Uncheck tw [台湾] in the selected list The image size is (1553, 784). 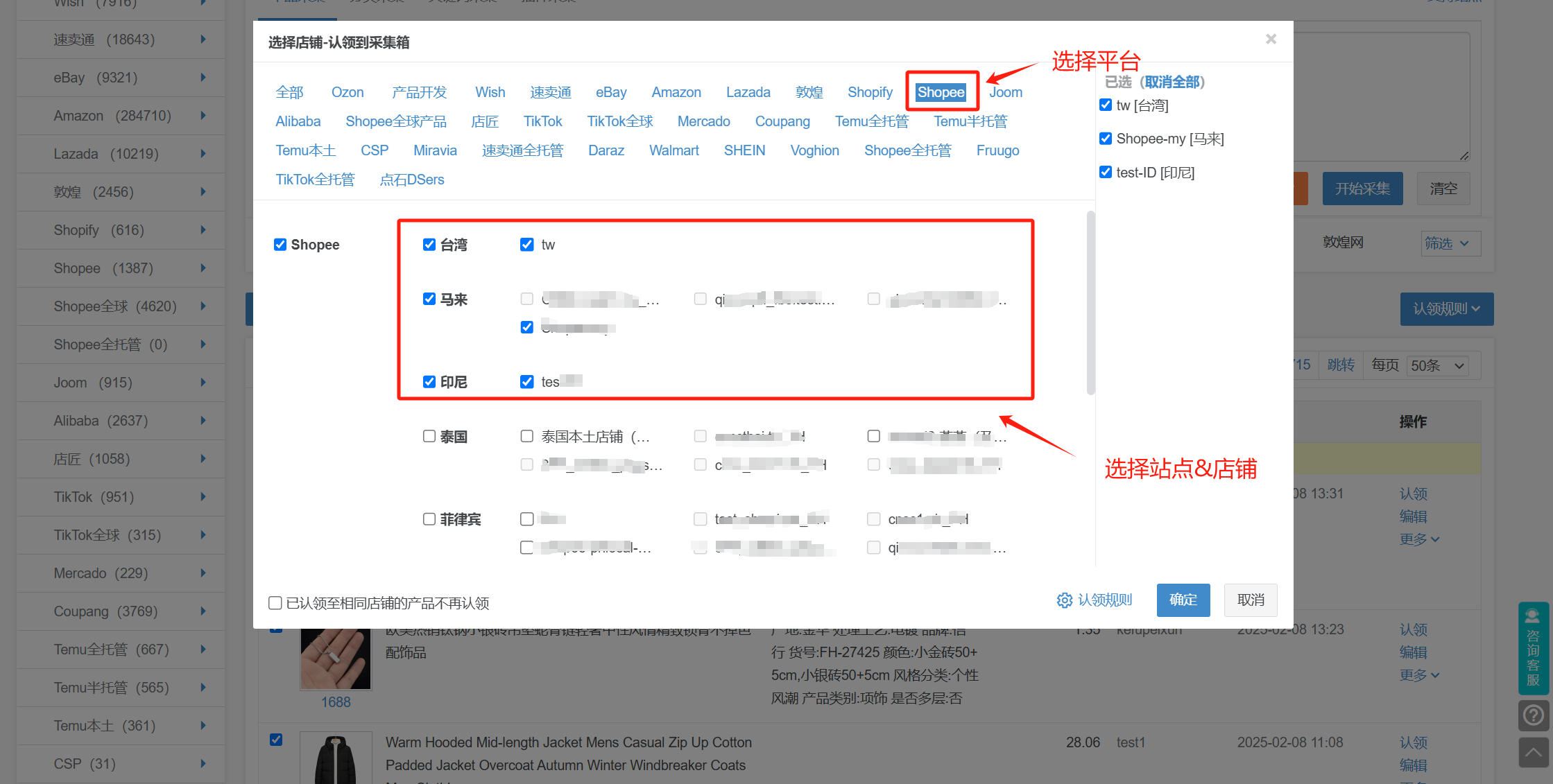click(1106, 105)
